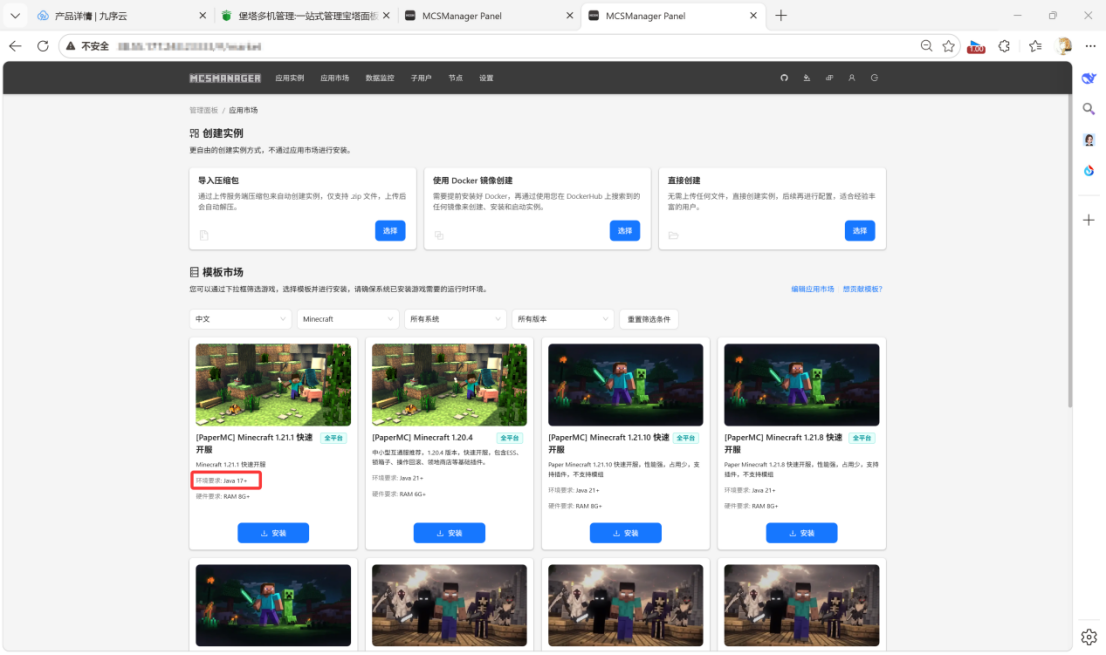Click 全平台 tag on Minecraft 1.20.4 card
Viewport: 1106px width, 655px height.
[509, 438]
